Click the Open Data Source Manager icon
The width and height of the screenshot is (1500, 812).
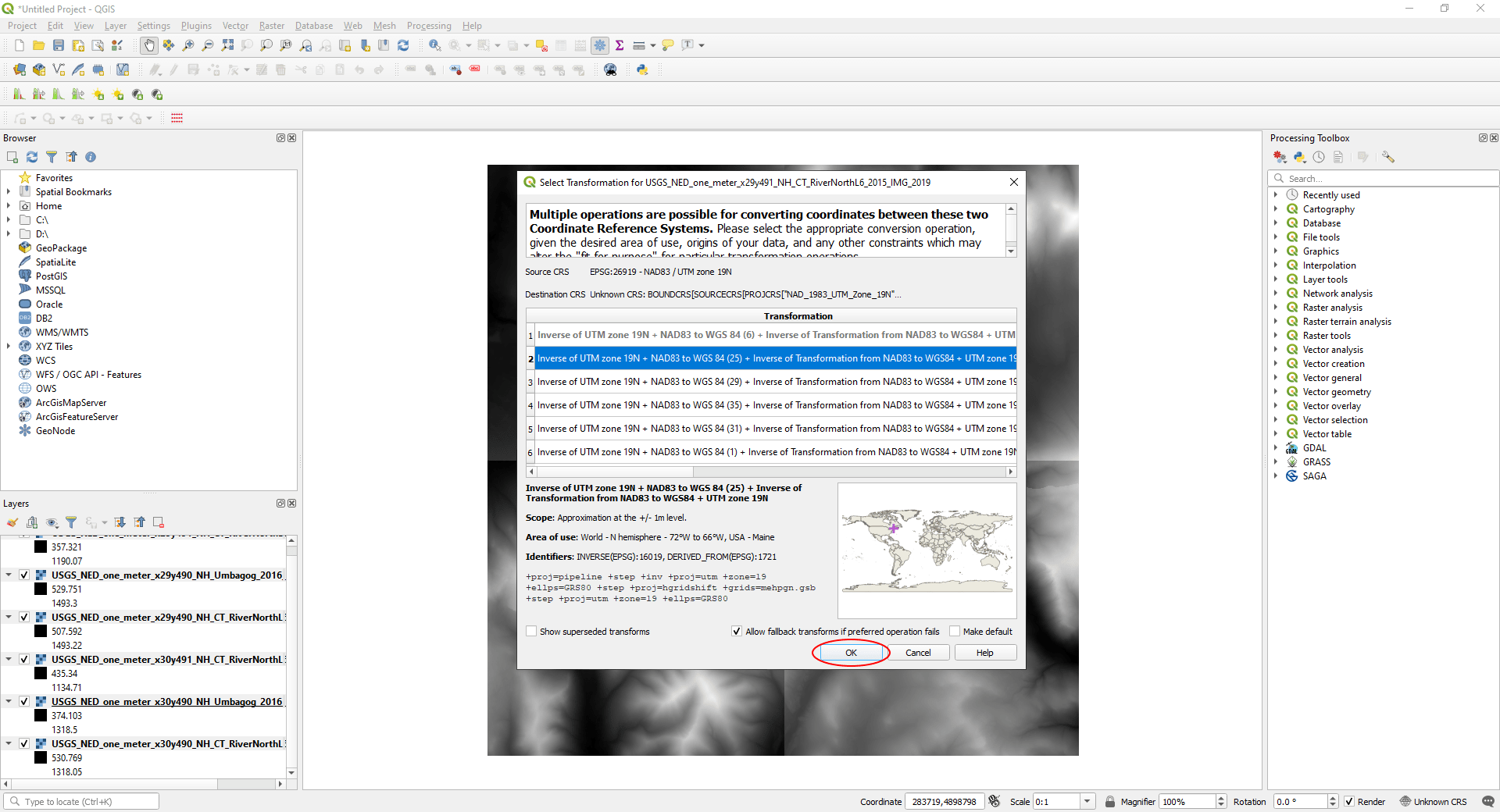pyautogui.click(x=20, y=69)
